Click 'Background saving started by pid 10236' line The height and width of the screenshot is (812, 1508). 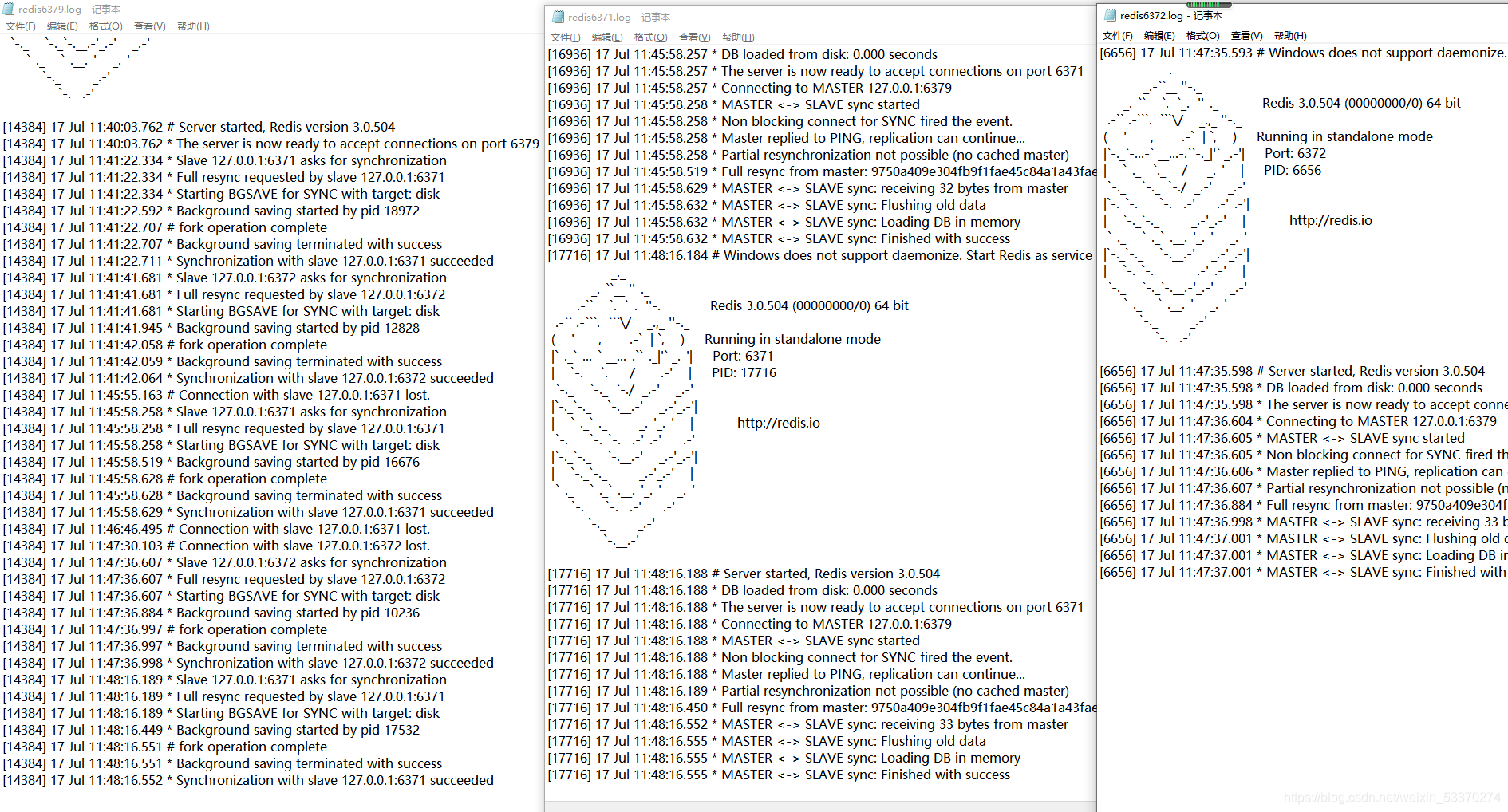211,613
